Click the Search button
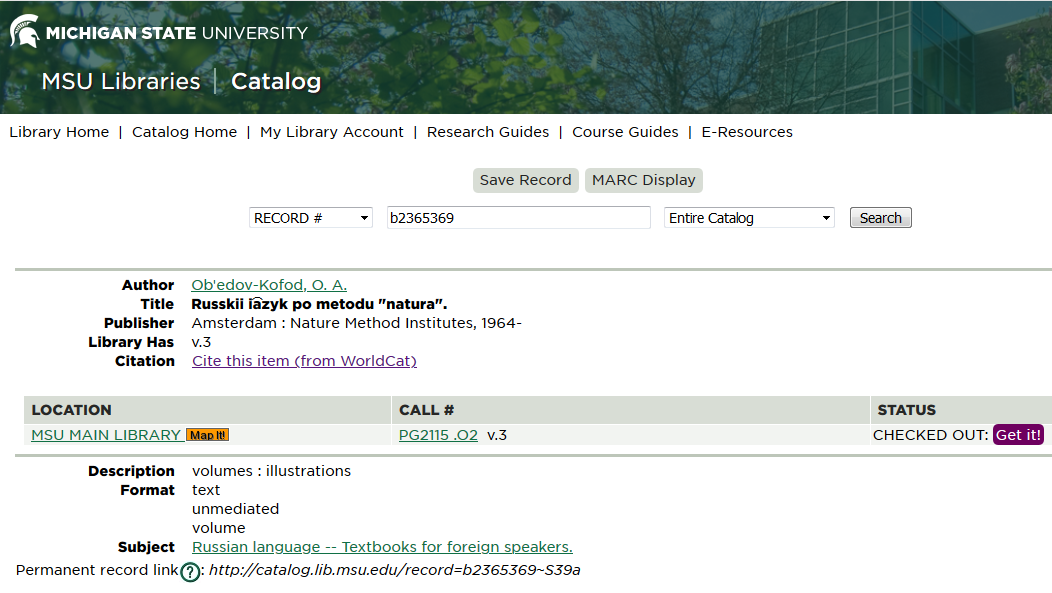This screenshot has width=1052, height=593. [880, 218]
